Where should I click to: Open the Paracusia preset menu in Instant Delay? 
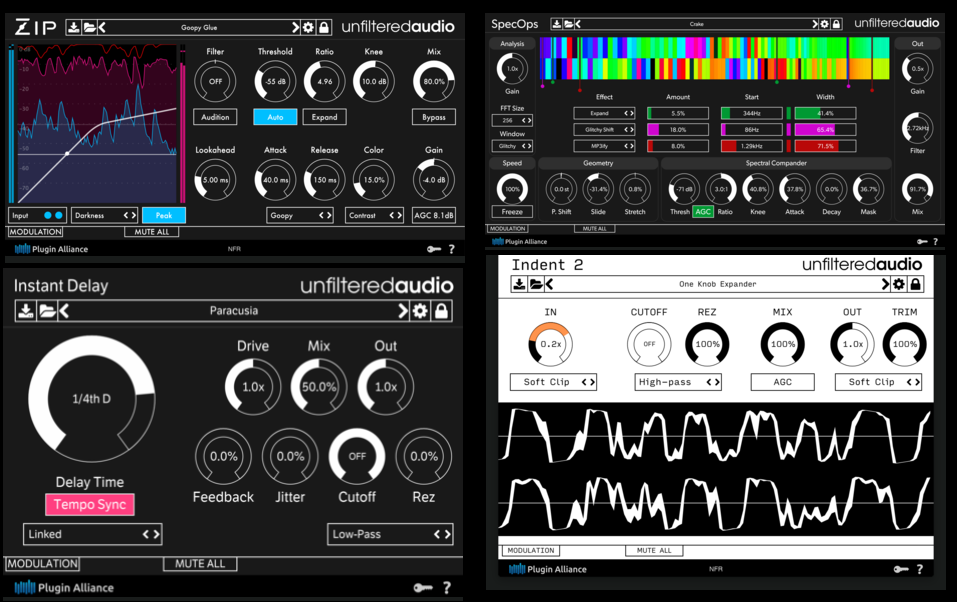(234, 311)
